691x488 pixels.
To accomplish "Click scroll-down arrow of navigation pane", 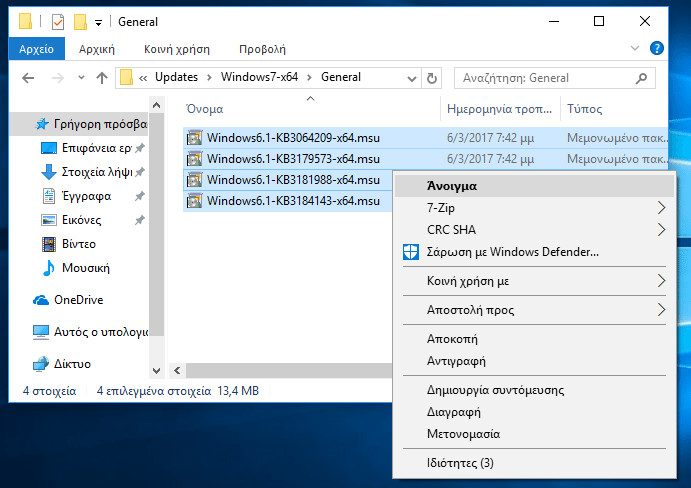I will [x=156, y=370].
